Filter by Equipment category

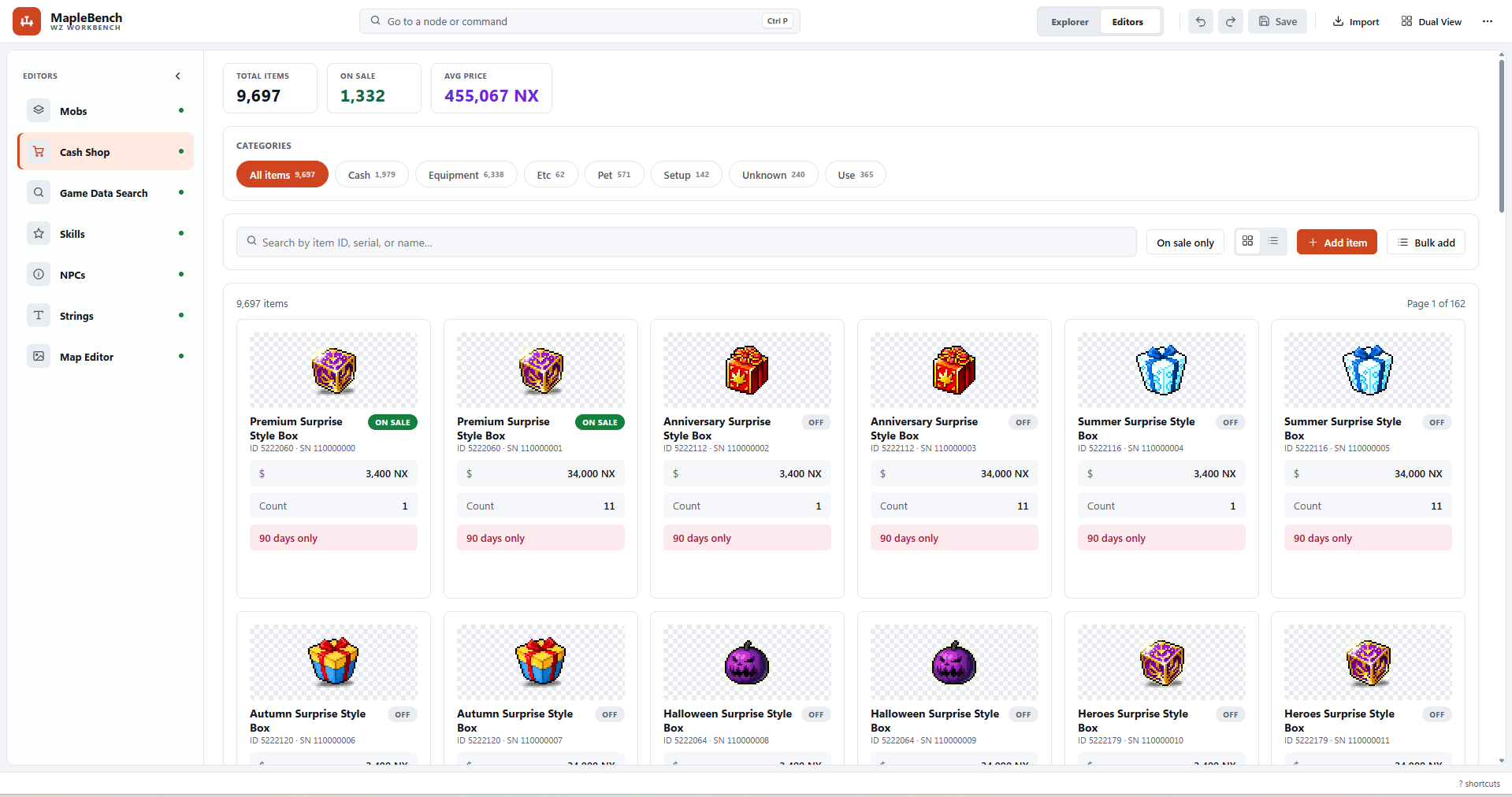[466, 175]
